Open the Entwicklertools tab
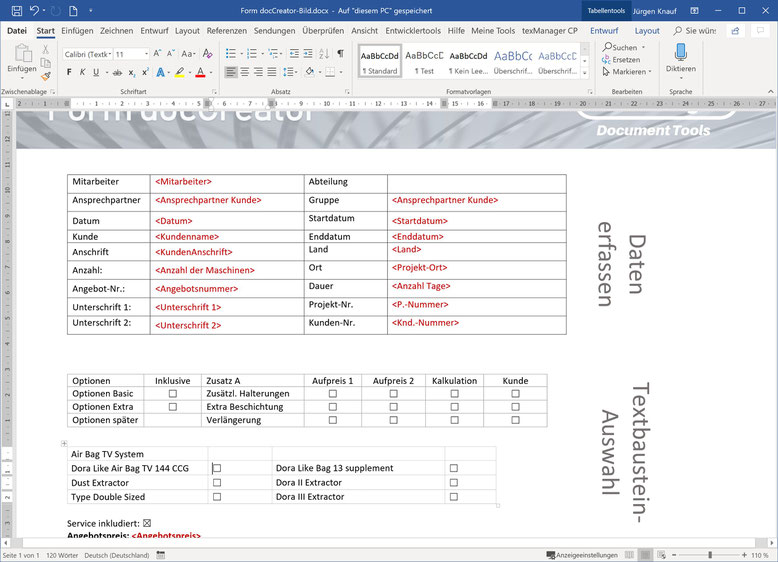Screen dimensions: 778x562 click(413, 31)
